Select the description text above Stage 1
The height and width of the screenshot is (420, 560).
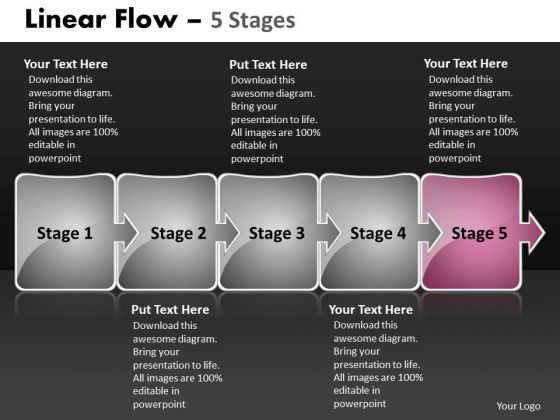point(73,119)
